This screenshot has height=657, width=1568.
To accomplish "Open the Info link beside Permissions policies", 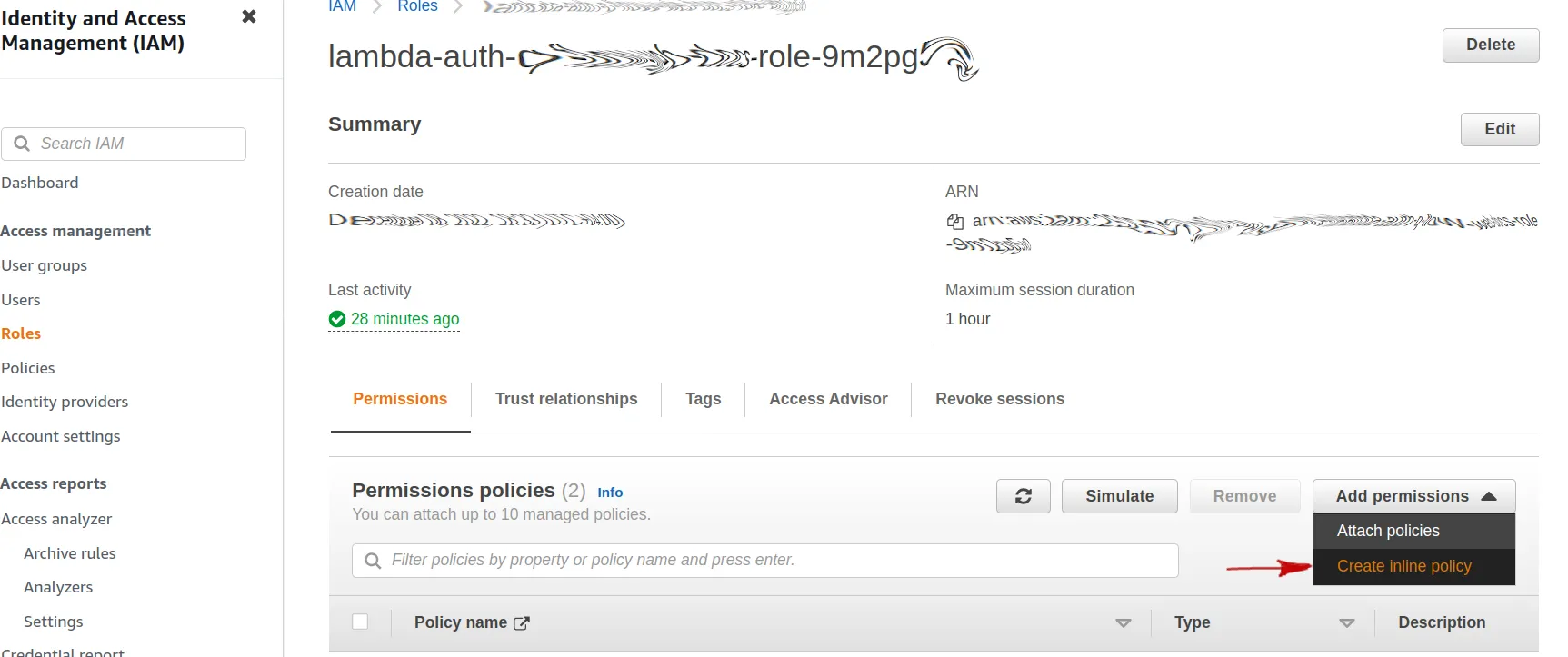I will [610, 493].
